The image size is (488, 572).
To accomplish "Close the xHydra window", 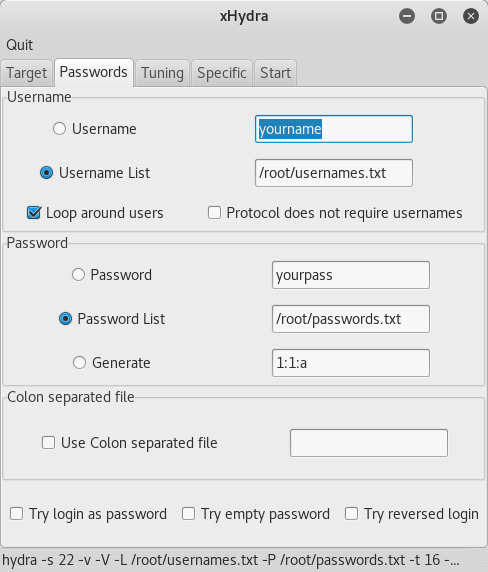I will 471,16.
